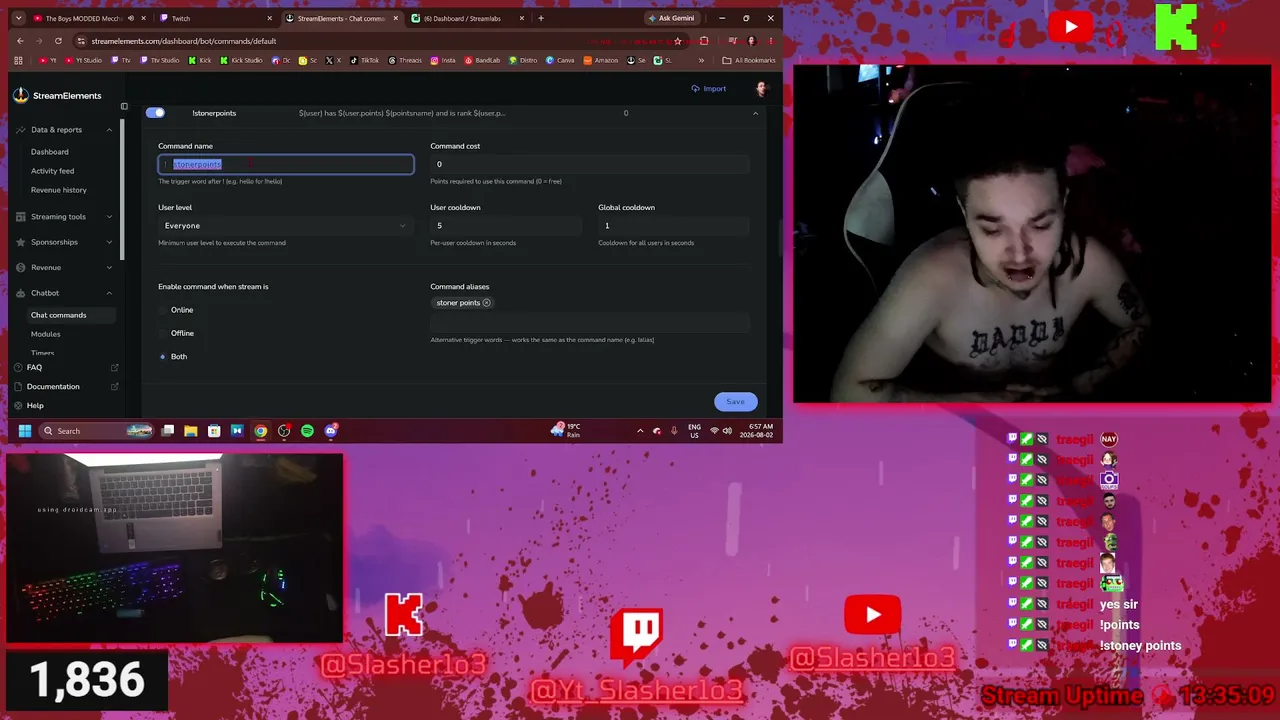The image size is (1280, 720).
Task: Show more bookmarks with the overflow chevron
Action: pos(701,60)
